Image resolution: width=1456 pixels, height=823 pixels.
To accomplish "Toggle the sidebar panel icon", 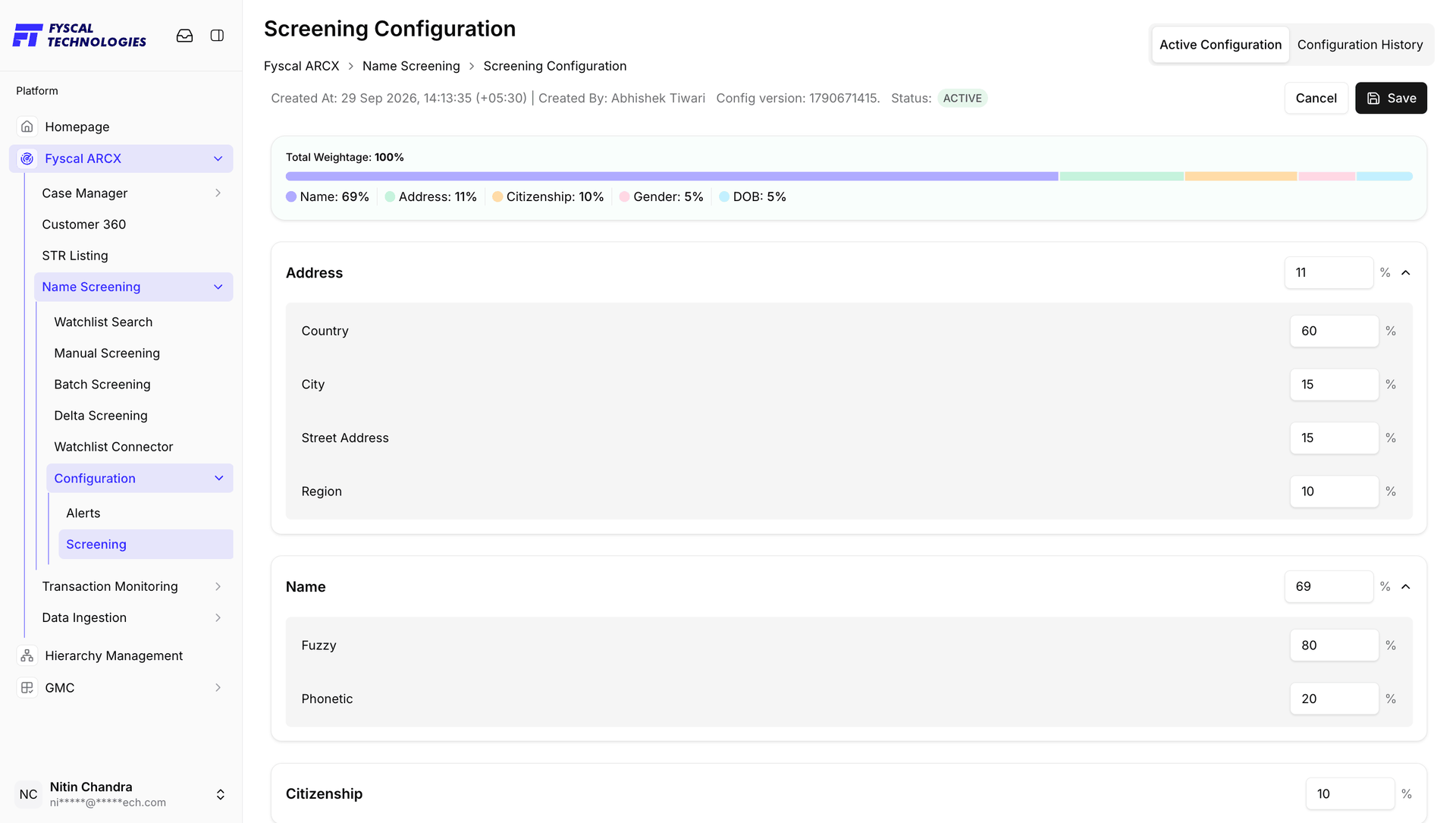I will click(x=217, y=36).
